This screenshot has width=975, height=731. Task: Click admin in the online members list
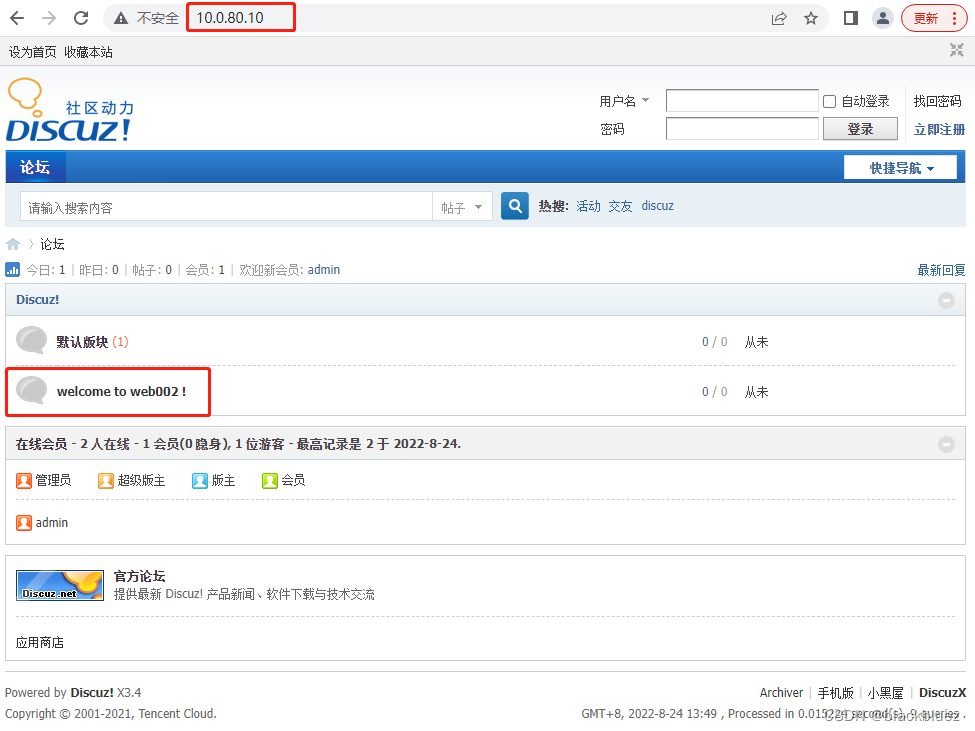click(52, 523)
